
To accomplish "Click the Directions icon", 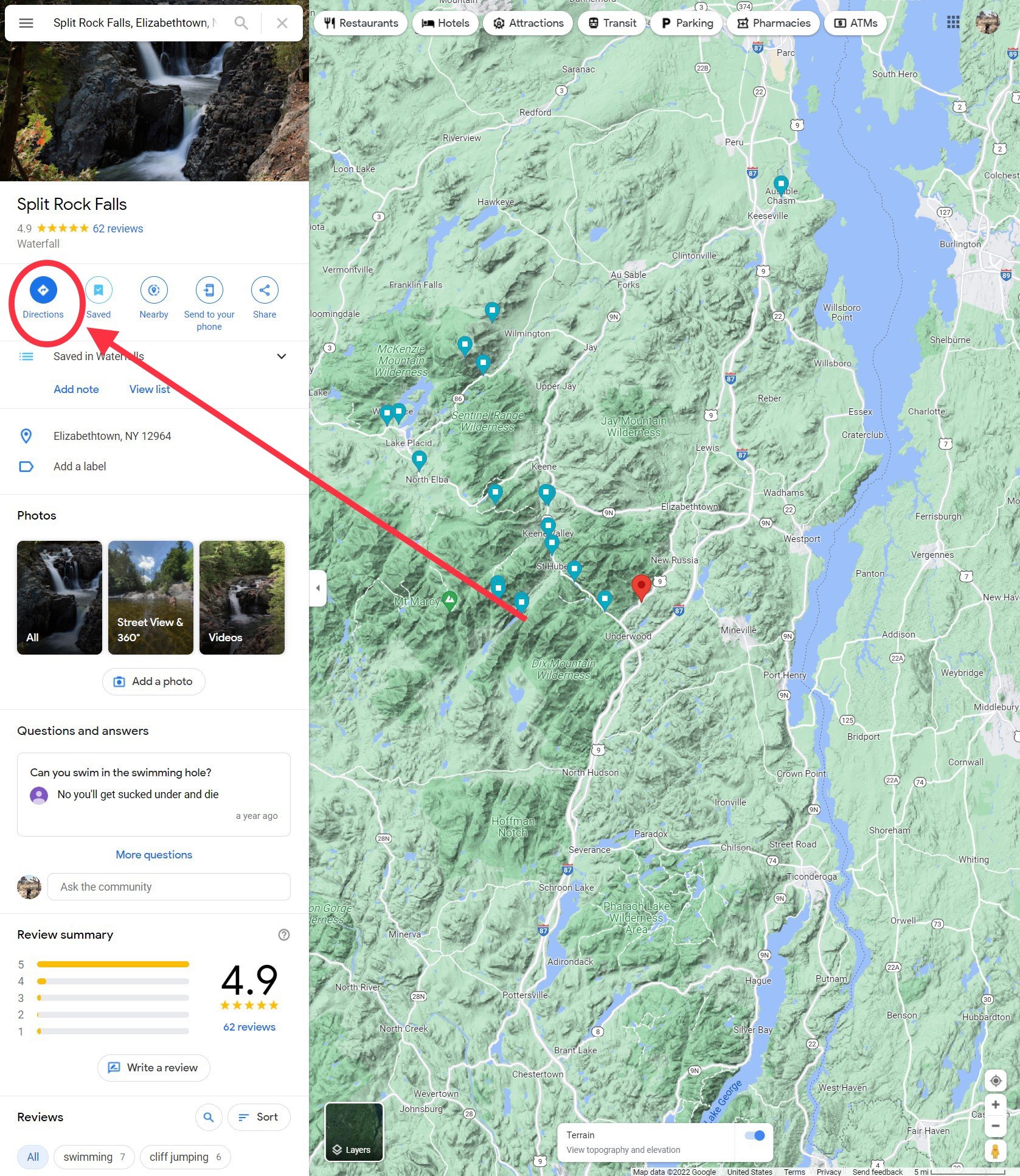I will click(x=43, y=290).
